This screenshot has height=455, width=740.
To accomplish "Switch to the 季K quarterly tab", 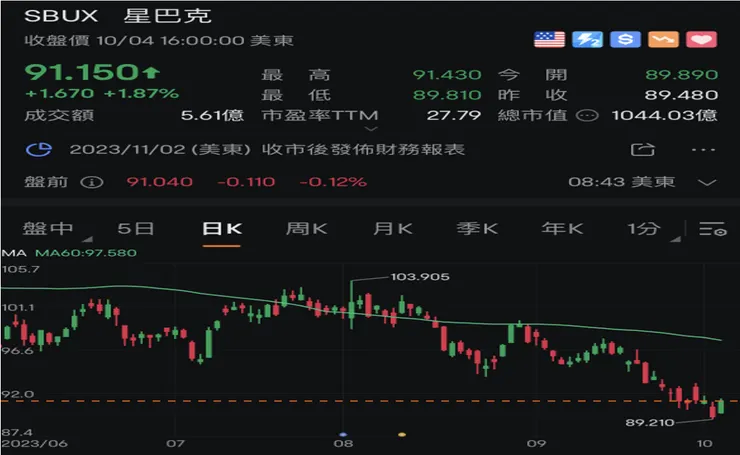I will [477, 229].
